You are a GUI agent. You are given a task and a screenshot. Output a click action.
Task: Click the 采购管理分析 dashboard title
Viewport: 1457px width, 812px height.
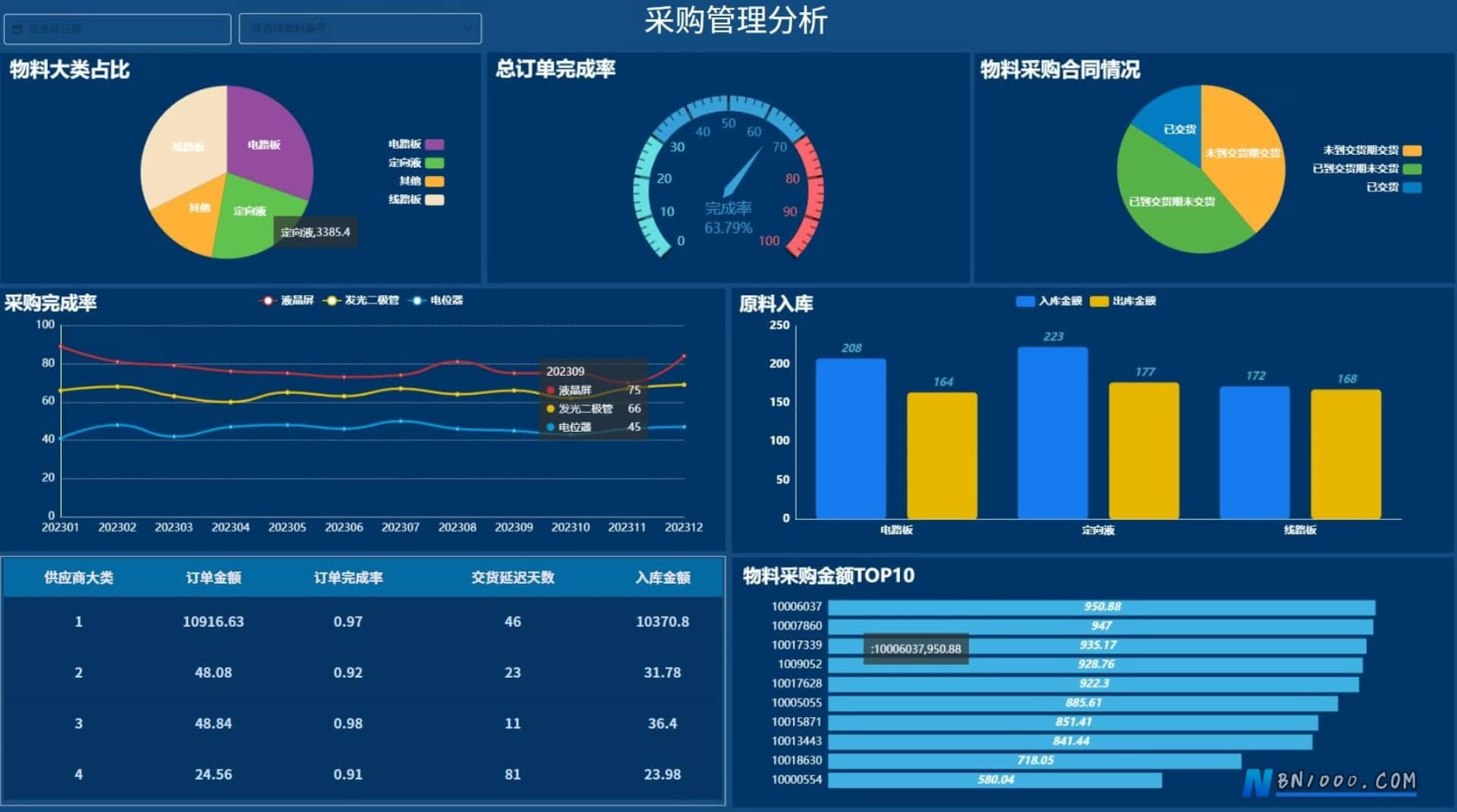pos(735,20)
